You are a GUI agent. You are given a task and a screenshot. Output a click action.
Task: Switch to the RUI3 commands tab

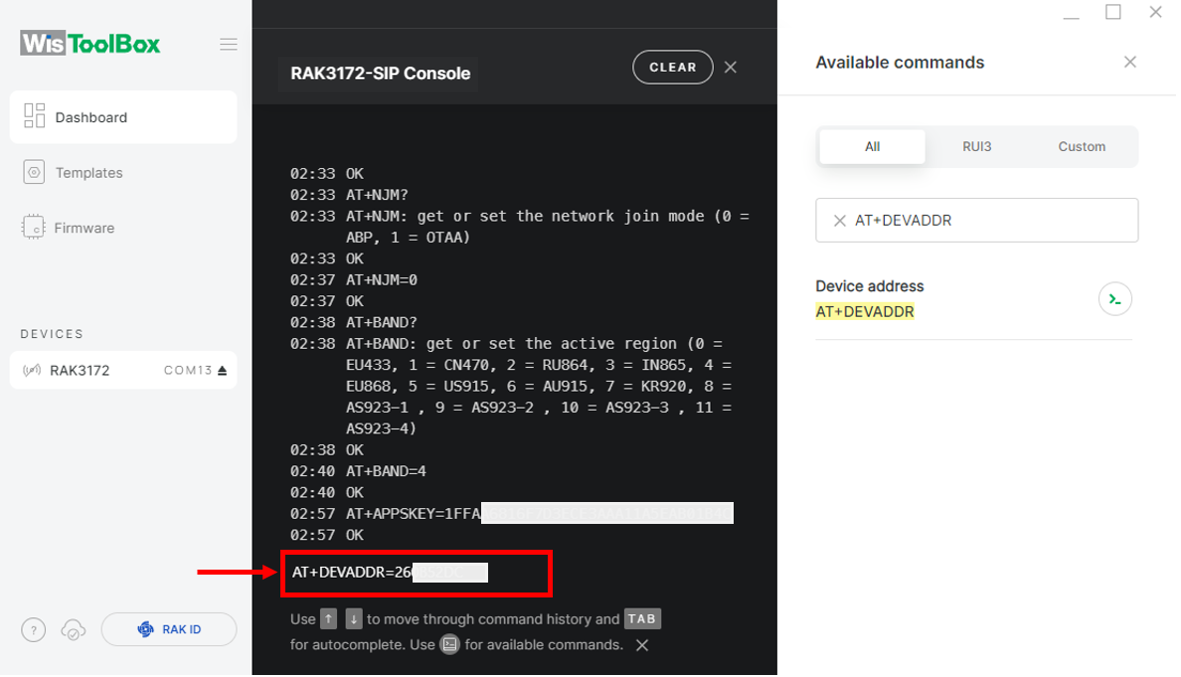click(977, 146)
